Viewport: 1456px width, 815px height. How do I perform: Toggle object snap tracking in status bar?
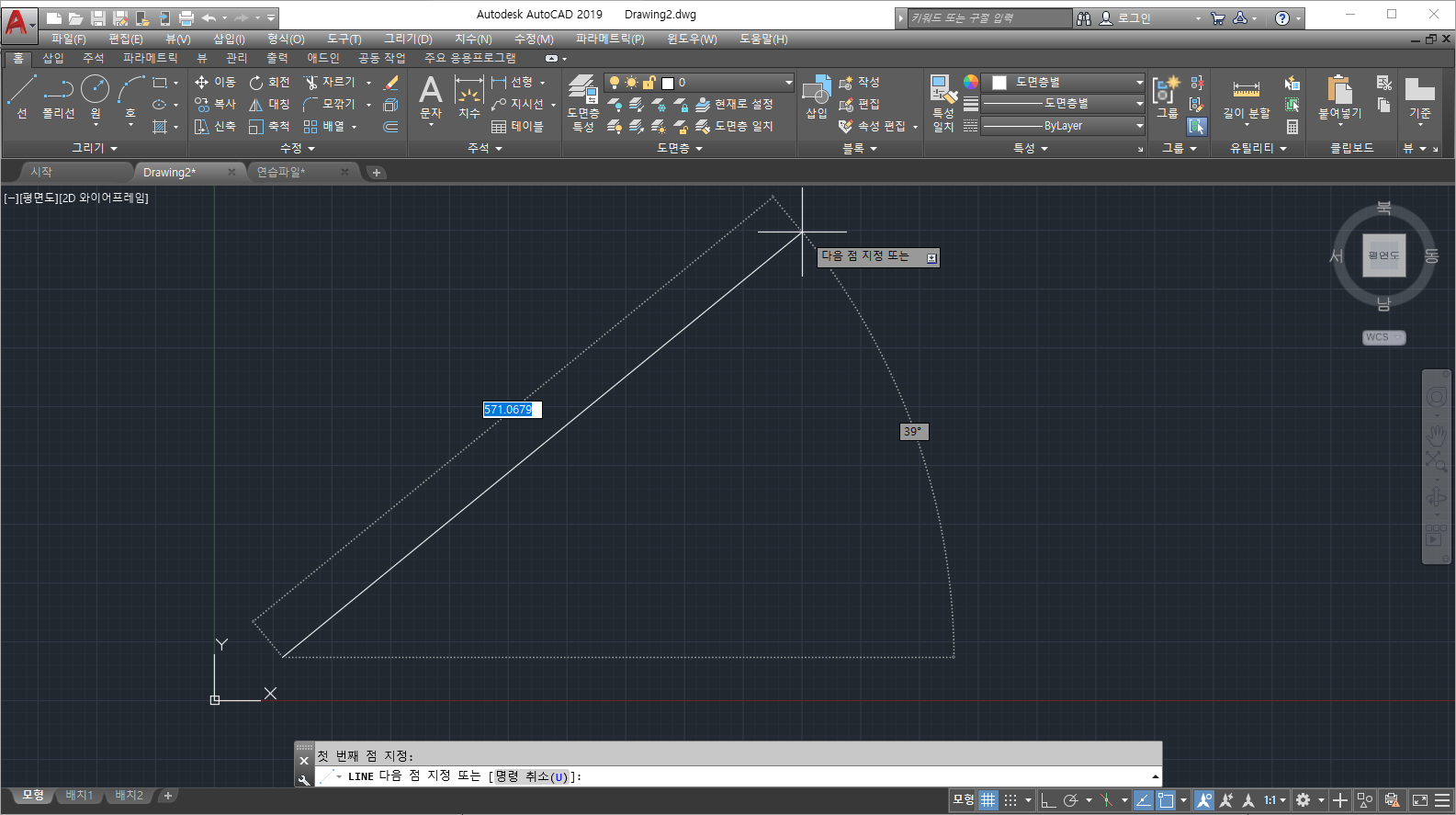[x=1143, y=800]
